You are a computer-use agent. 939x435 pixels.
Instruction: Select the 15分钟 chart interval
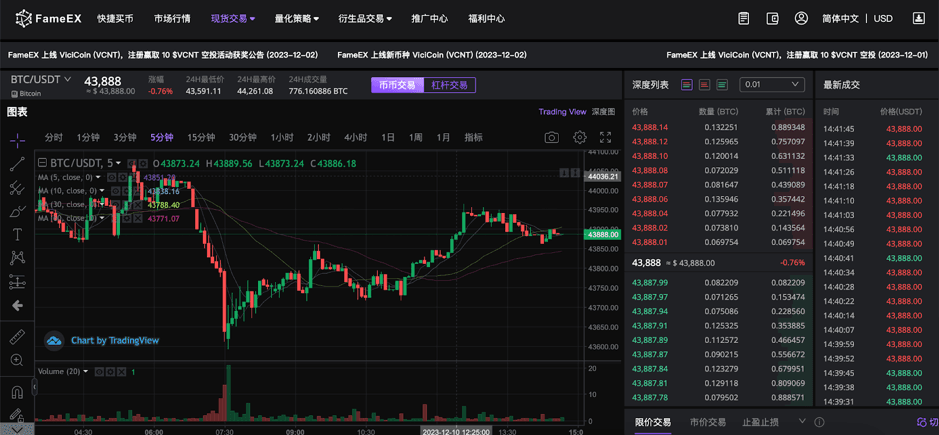[201, 137]
